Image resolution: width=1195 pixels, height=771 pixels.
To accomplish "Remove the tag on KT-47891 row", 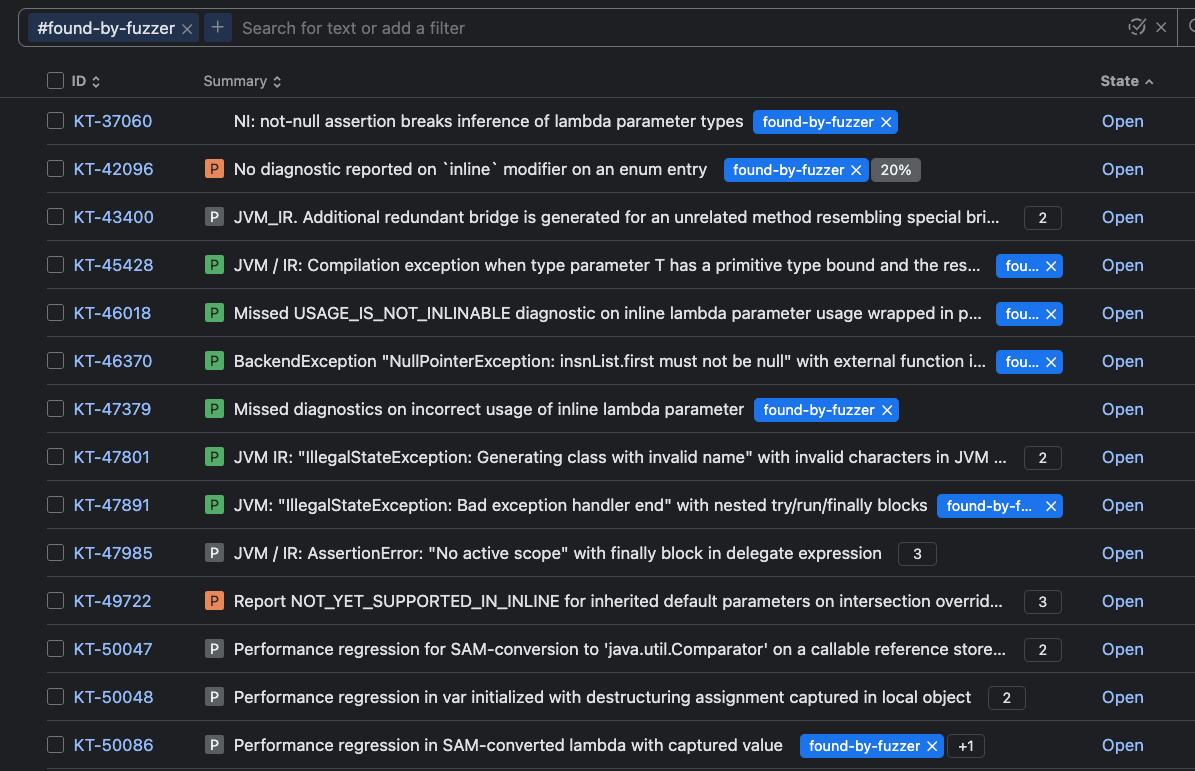I will (x=1051, y=506).
